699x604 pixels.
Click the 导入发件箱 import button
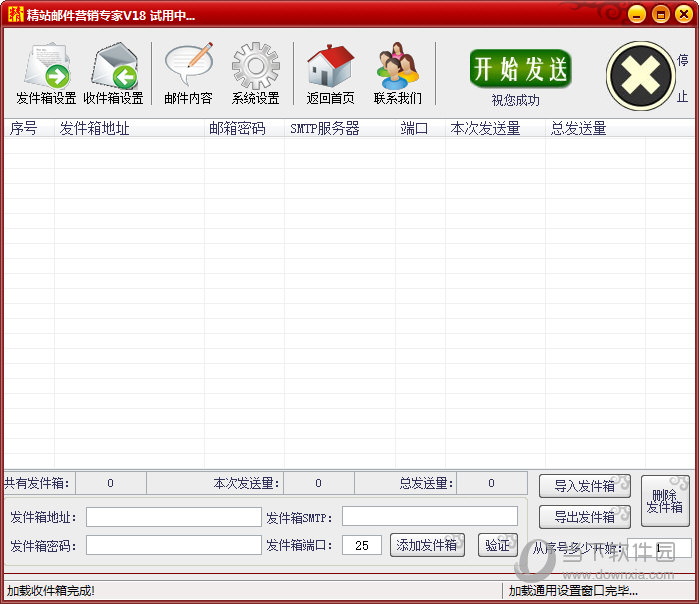click(x=584, y=486)
